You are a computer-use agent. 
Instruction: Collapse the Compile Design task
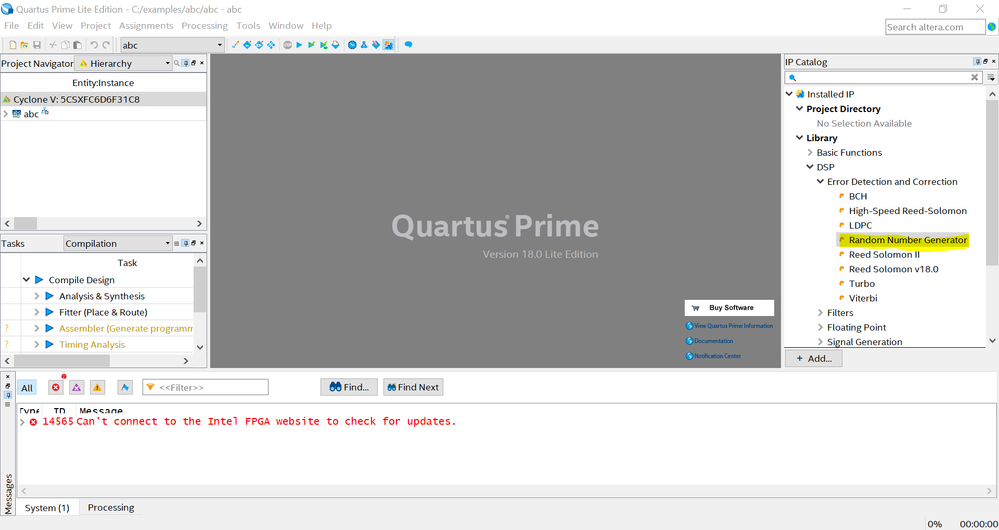tap(26, 280)
